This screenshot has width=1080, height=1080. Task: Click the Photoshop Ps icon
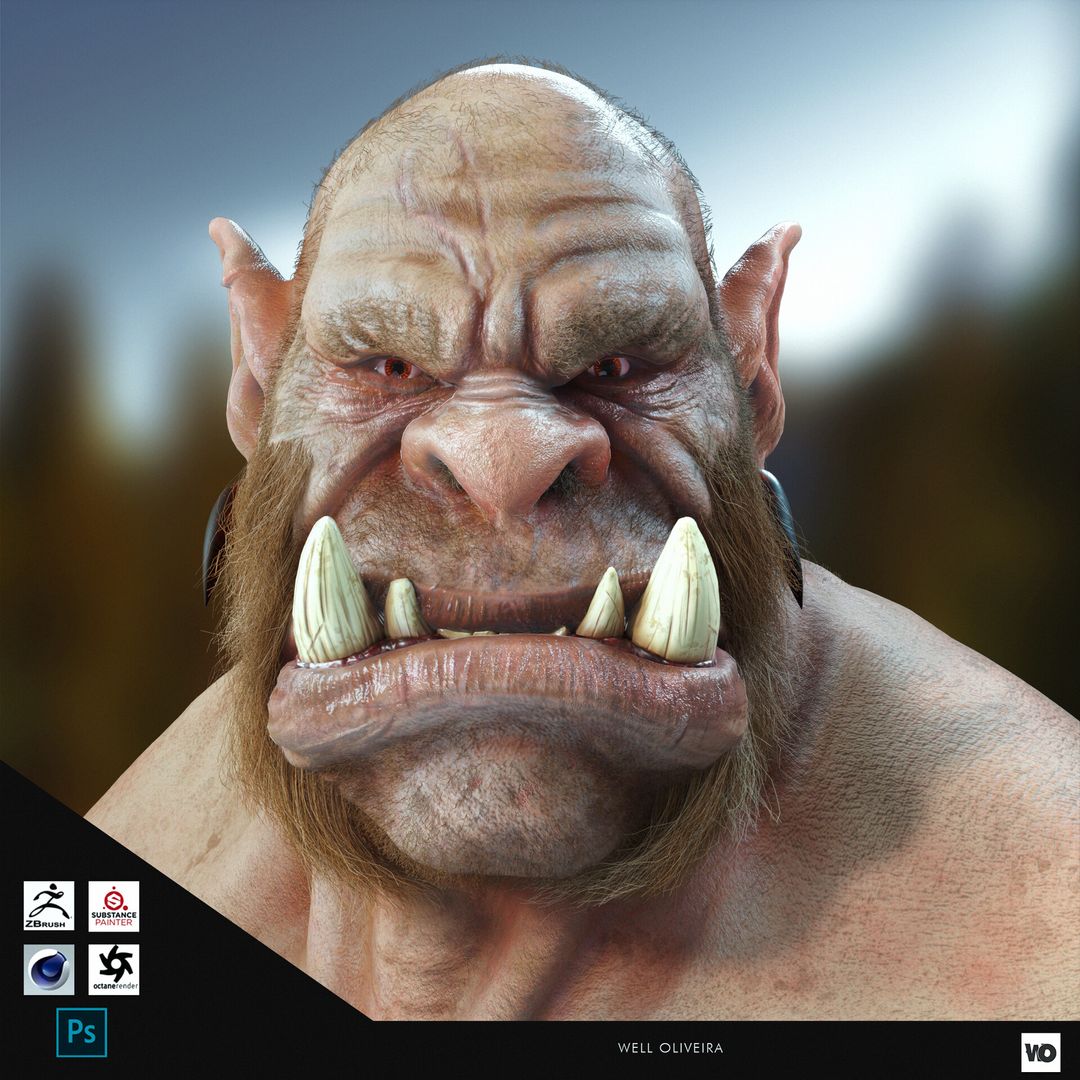click(81, 1032)
